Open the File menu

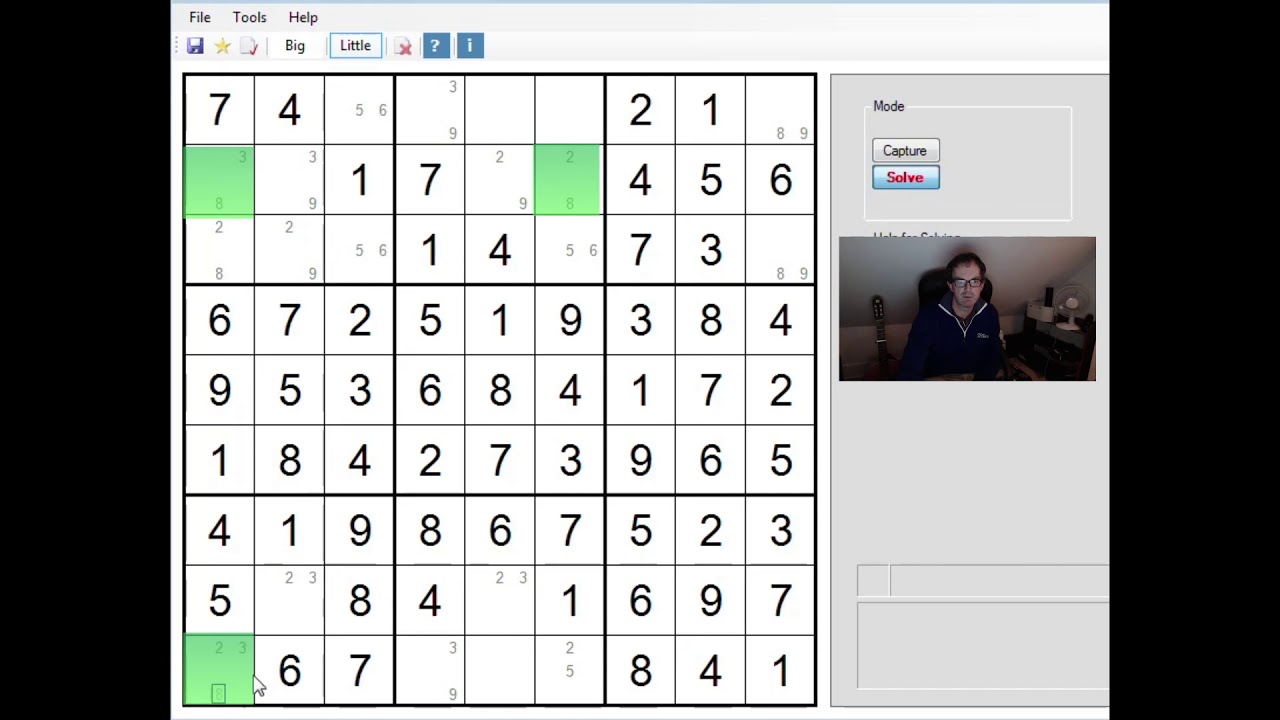[x=200, y=17]
